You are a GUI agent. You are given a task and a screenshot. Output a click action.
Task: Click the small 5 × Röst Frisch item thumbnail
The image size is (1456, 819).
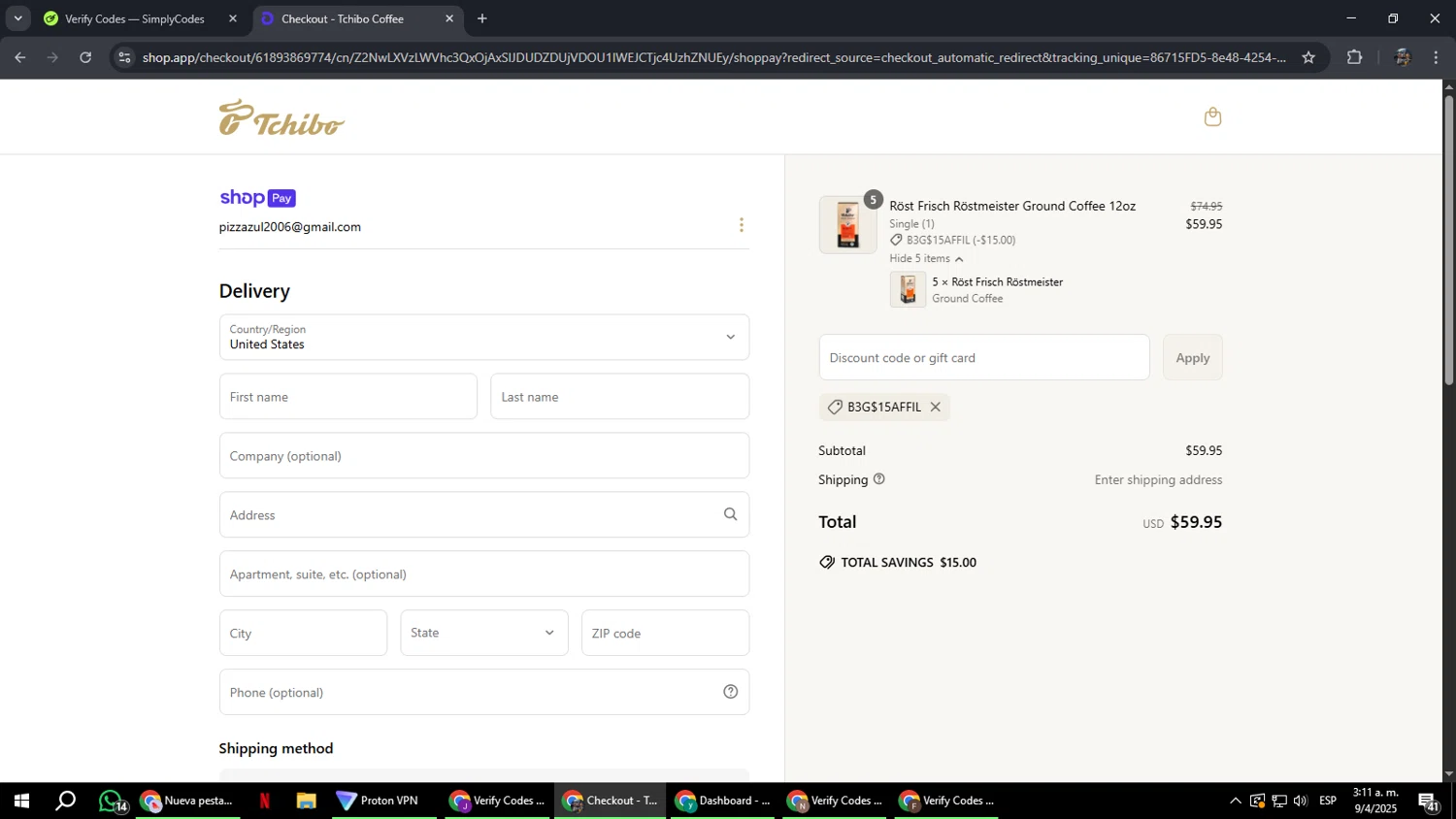point(908,289)
